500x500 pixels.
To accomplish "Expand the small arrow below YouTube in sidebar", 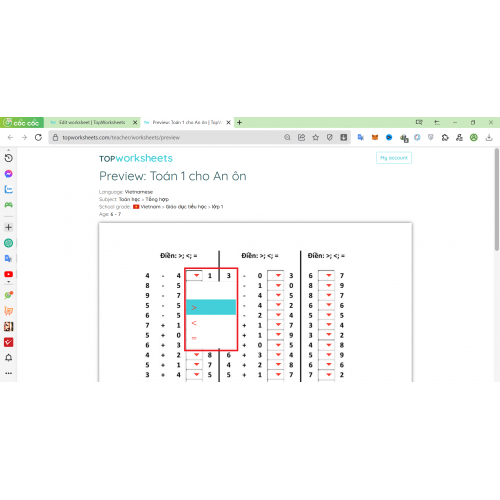I will click(9, 282).
